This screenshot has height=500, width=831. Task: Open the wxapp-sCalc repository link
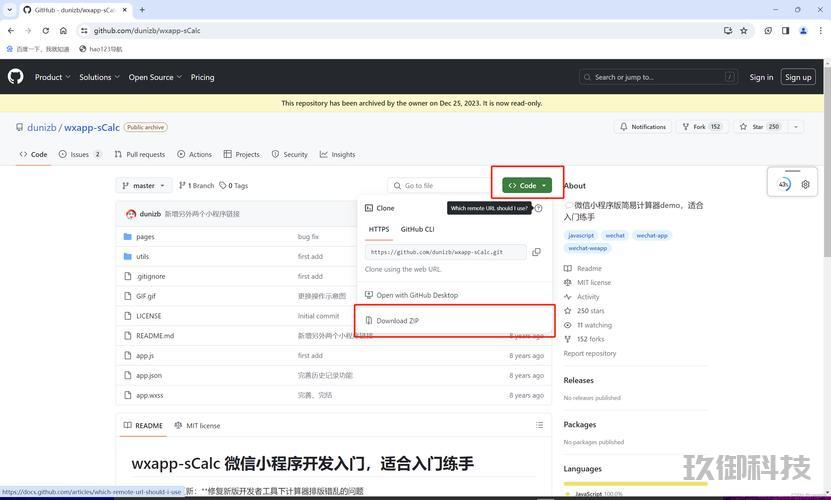pyautogui.click(x=92, y=127)
